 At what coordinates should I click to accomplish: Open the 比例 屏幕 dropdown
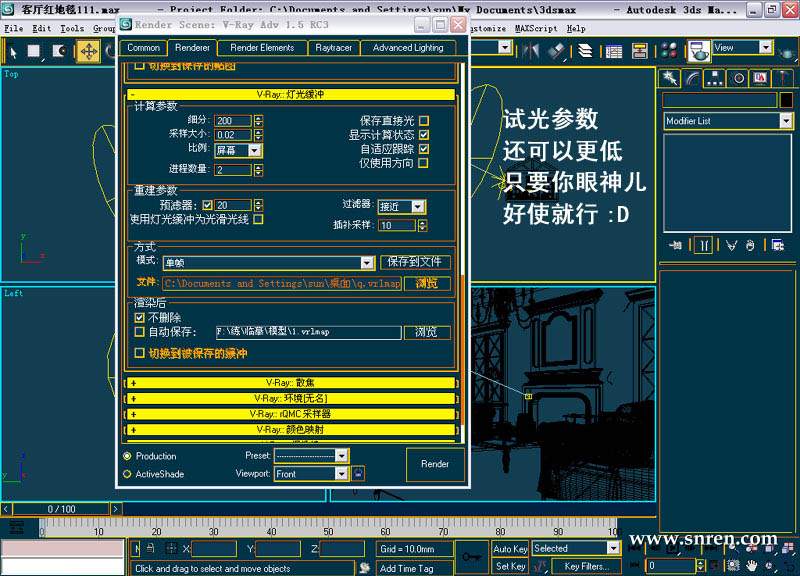click(238, 150)
